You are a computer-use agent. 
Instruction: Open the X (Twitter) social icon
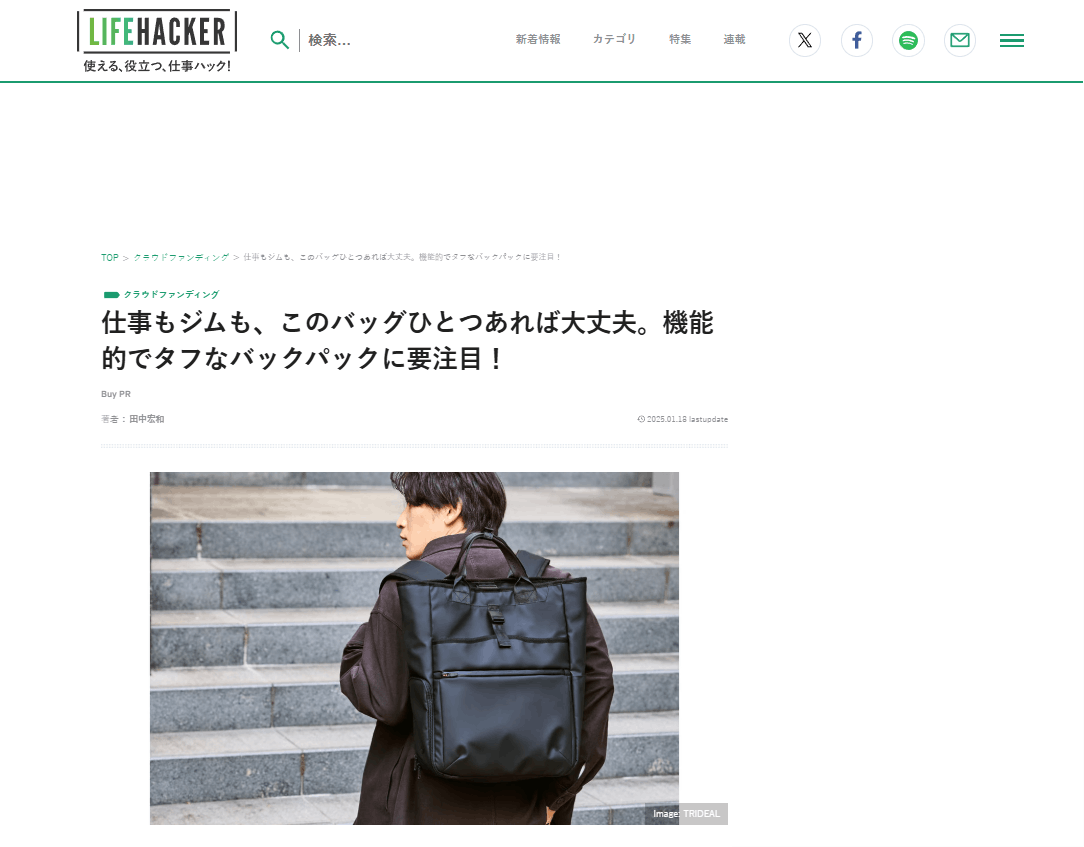(x=805, y=40)
